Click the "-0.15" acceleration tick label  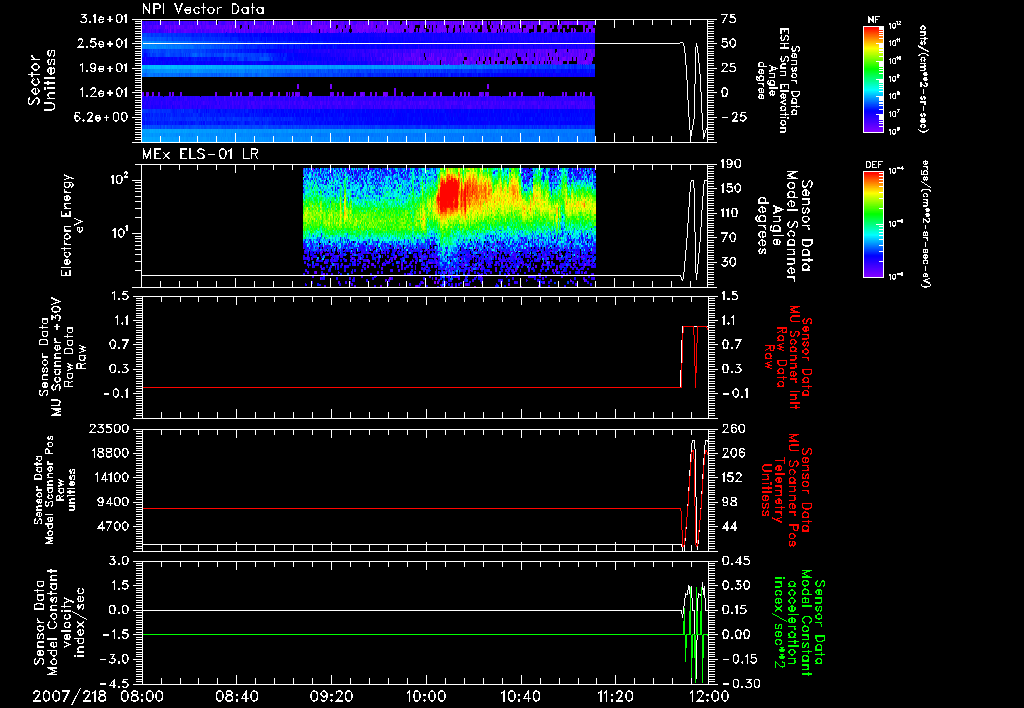(x=741, y=659)
